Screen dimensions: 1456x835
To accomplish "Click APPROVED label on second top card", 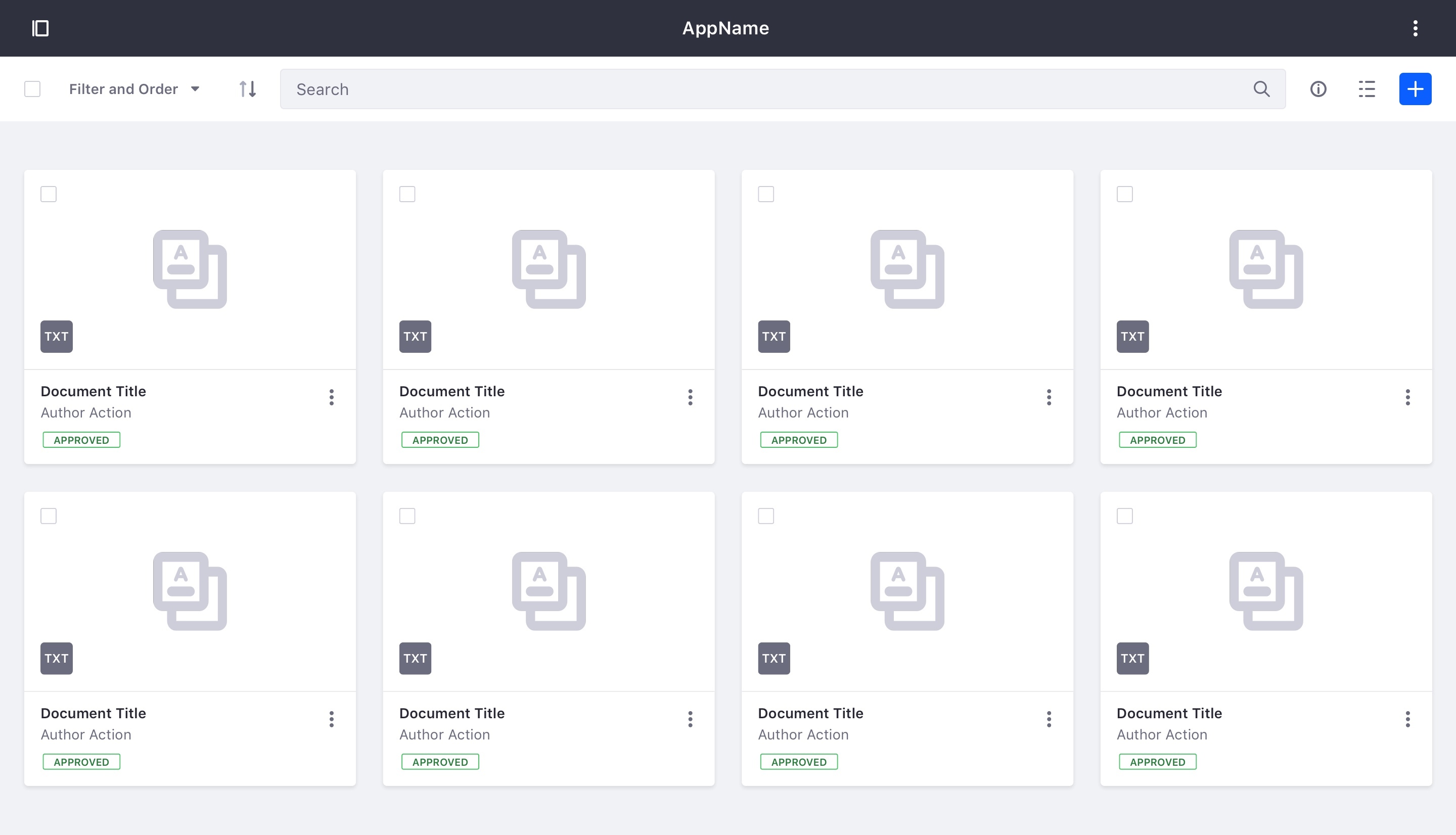I will pyautogui.click(x=440, y=440).
